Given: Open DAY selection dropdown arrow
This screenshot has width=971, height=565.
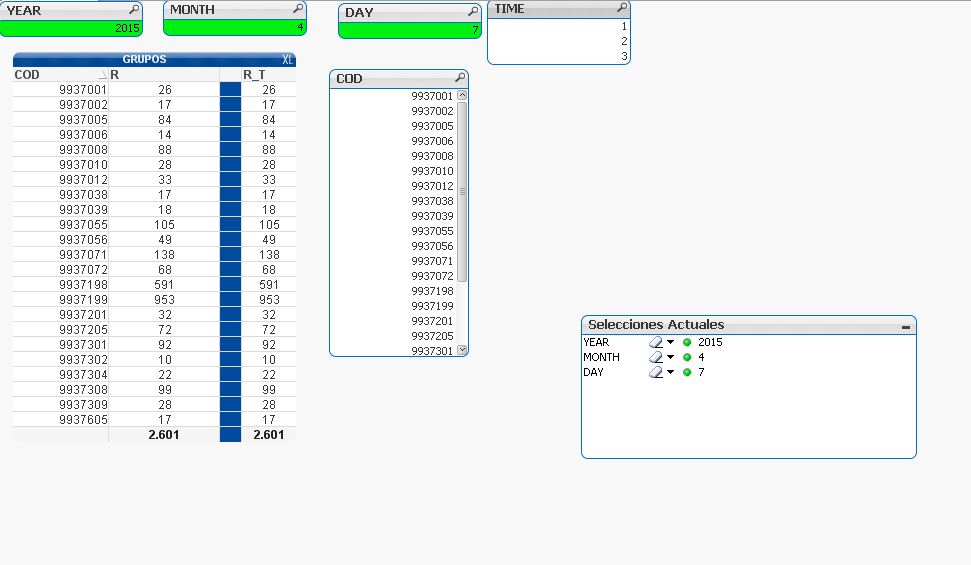Looking at the screenshot, I should 670,372.
